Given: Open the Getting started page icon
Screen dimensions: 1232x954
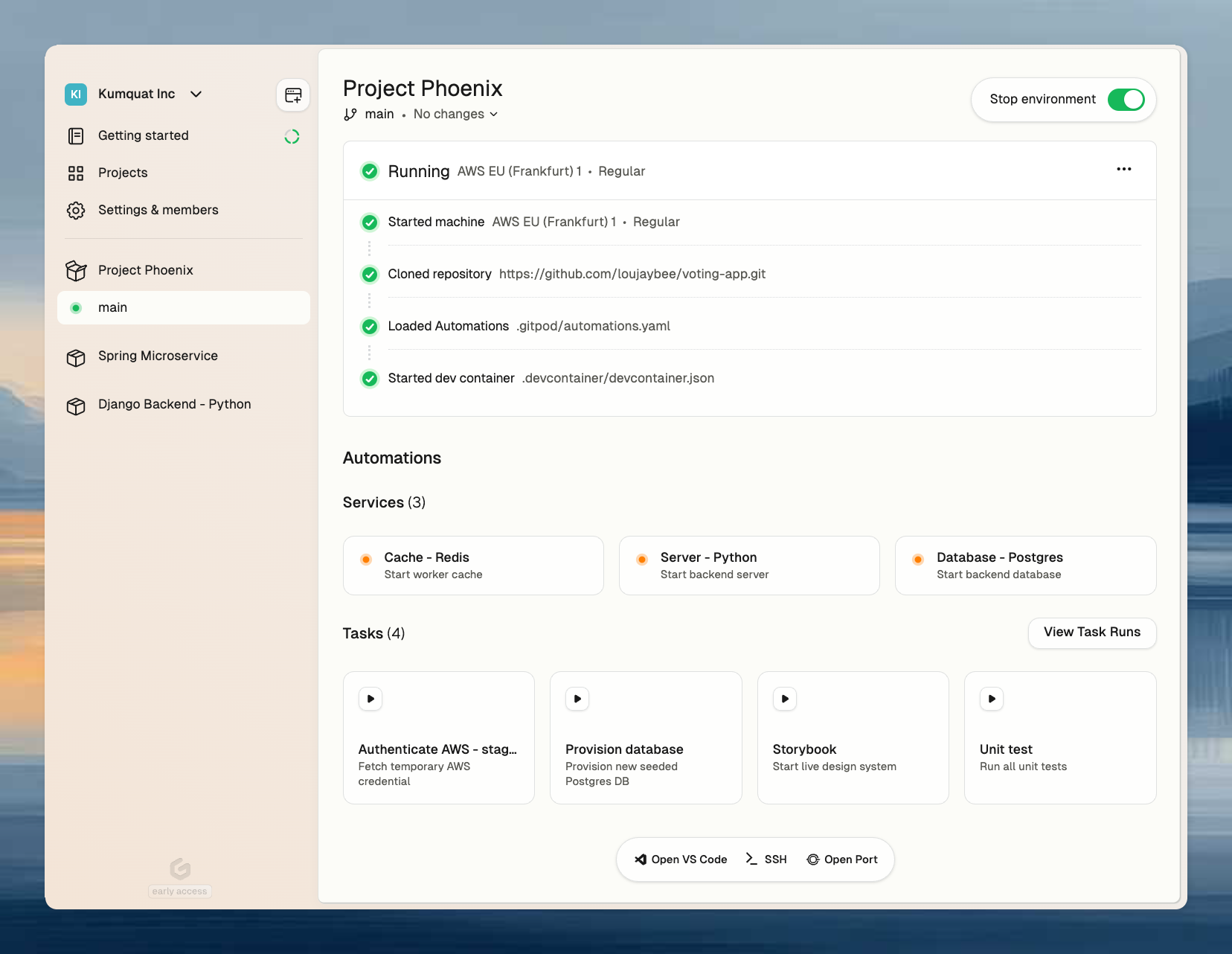Looking at the screenshot, I should [76, 135].
